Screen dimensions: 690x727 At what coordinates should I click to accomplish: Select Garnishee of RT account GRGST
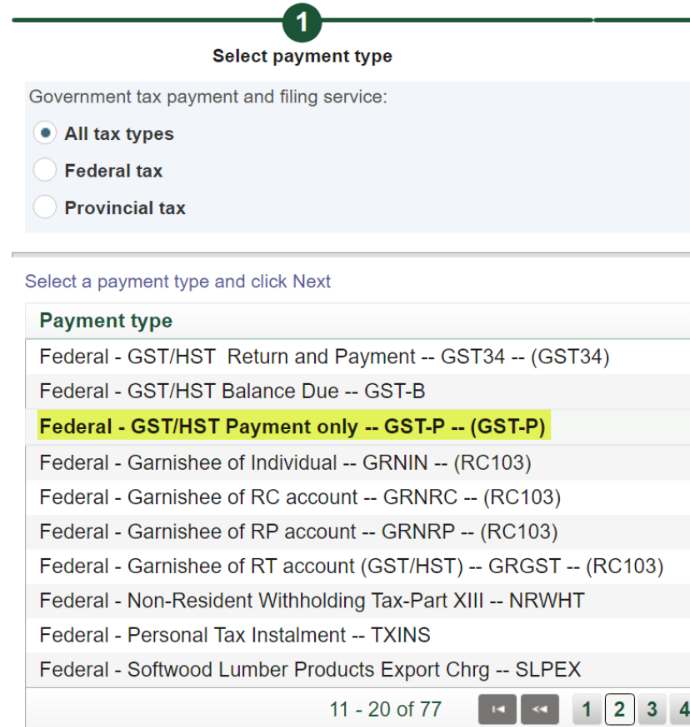coord(358,566)
